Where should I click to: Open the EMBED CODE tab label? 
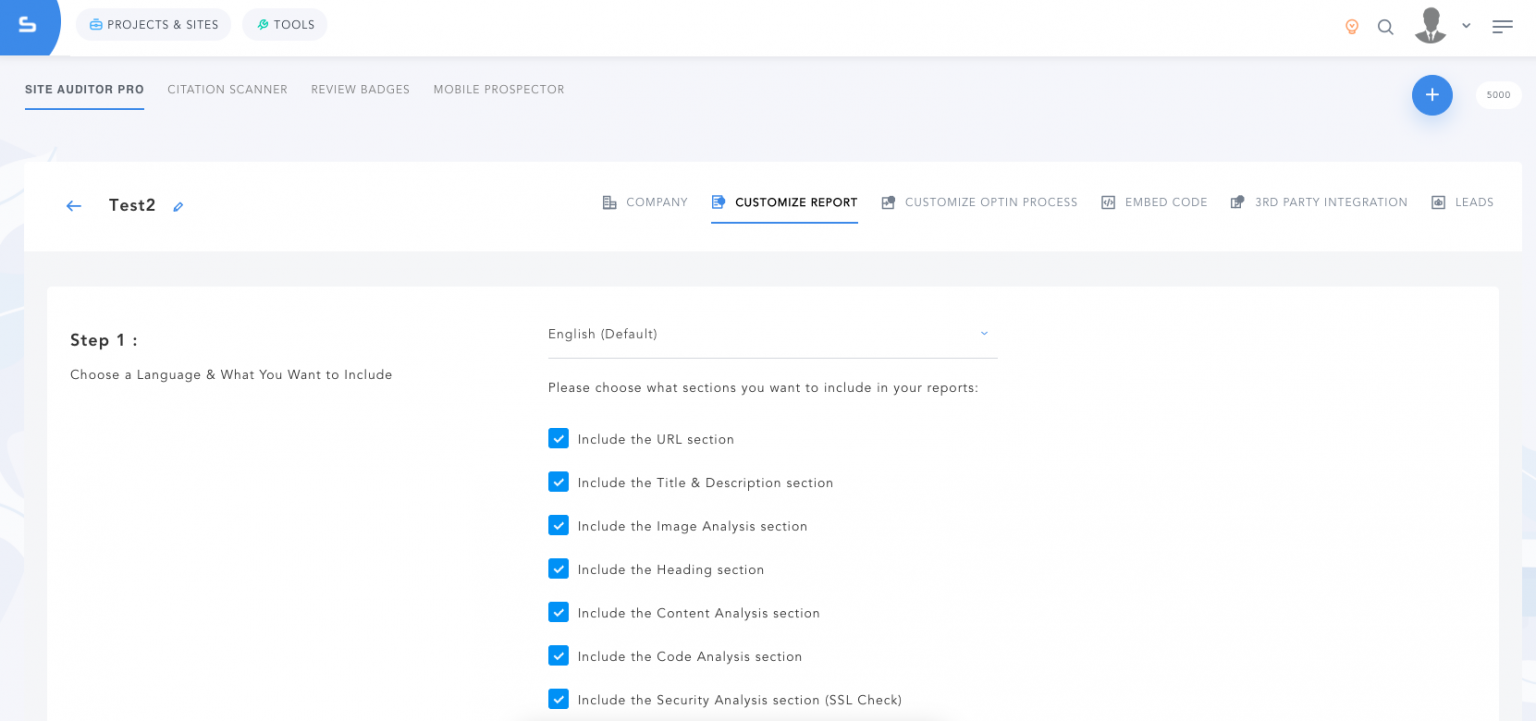click(x=1166, y=202)
